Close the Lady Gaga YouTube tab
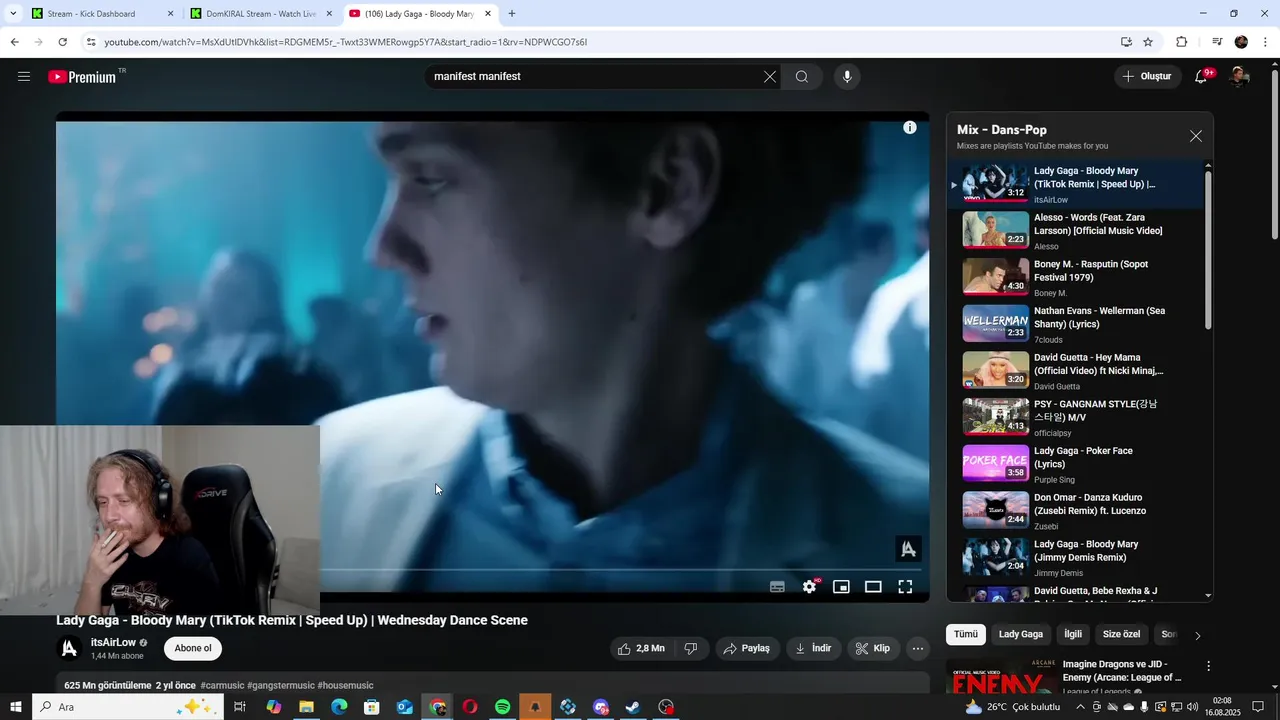 click(488, 14)
